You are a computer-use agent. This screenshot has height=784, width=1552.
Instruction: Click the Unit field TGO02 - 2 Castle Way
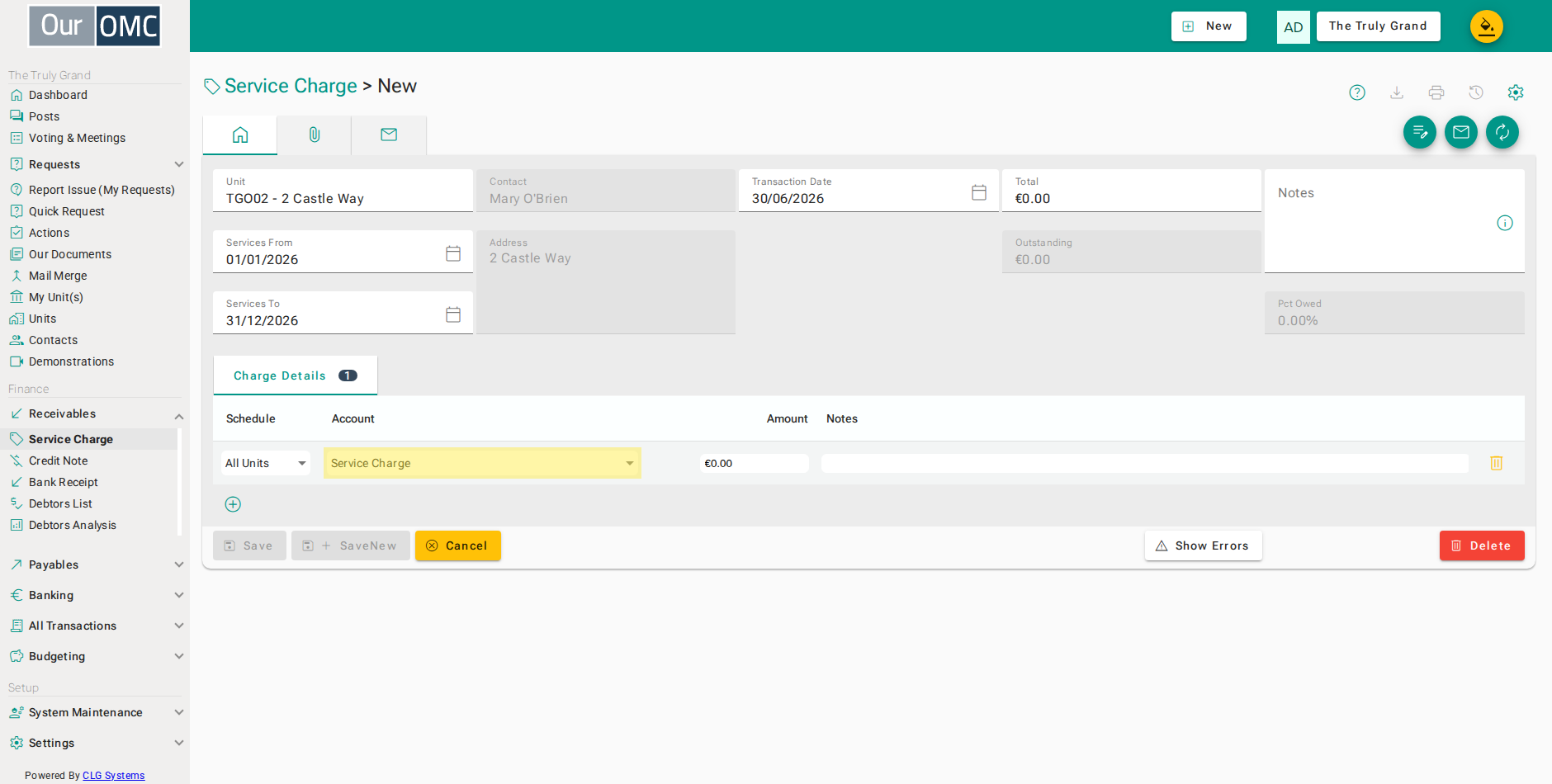coord(343,191)
